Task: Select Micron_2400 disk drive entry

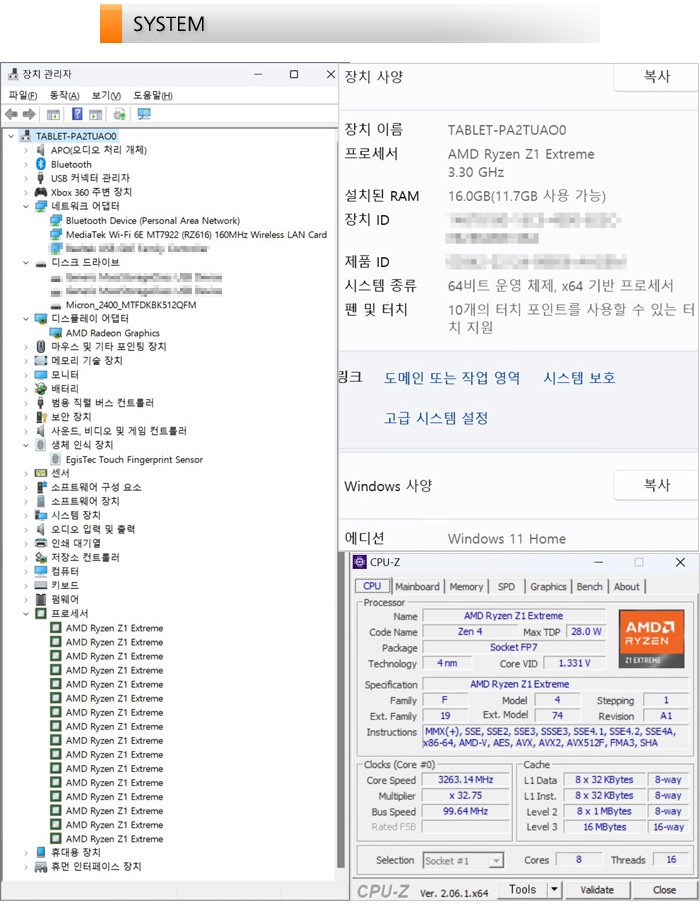Action: 130,305
